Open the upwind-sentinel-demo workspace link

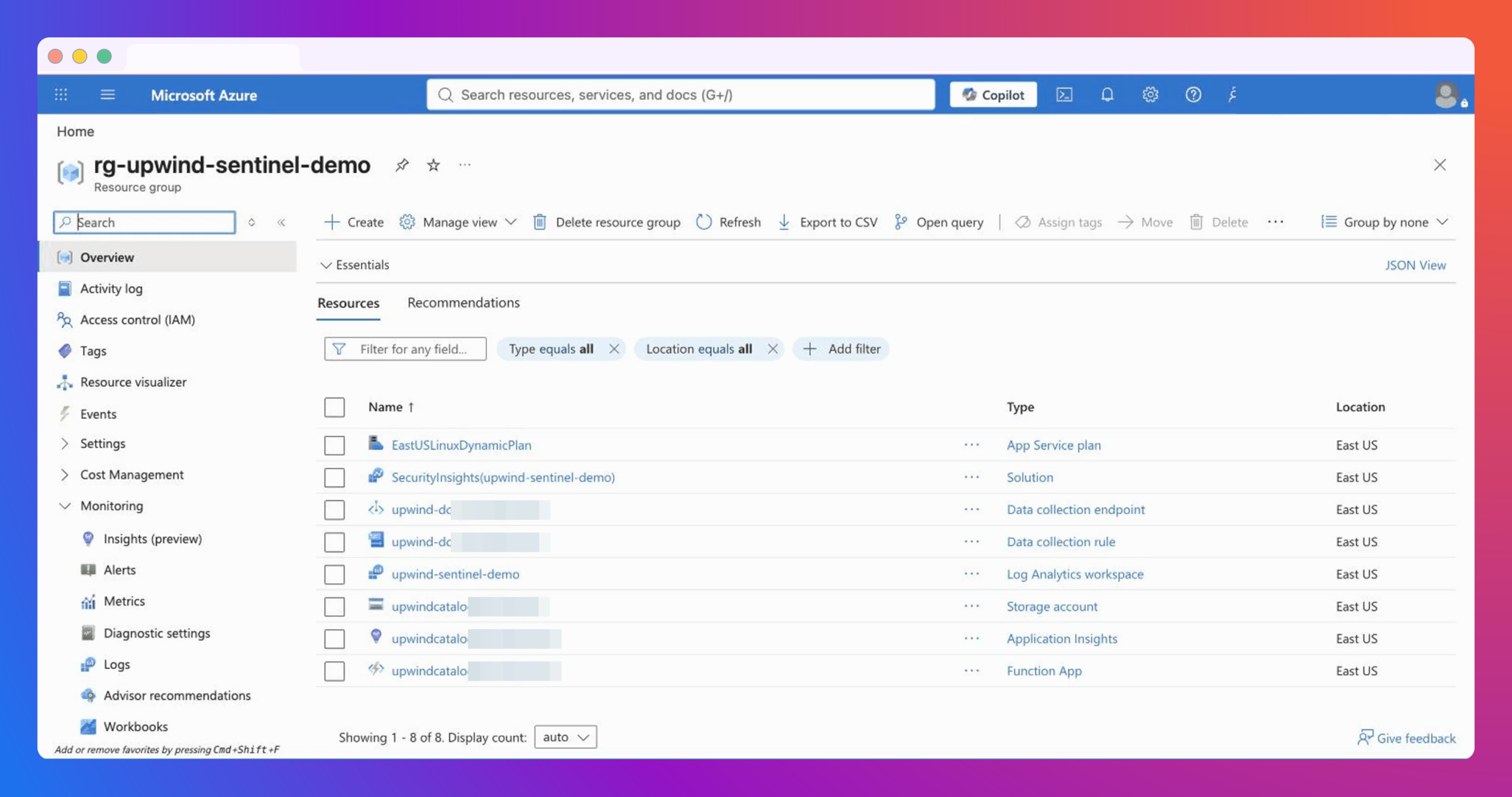pyautogui.click(x=455, y=574)
